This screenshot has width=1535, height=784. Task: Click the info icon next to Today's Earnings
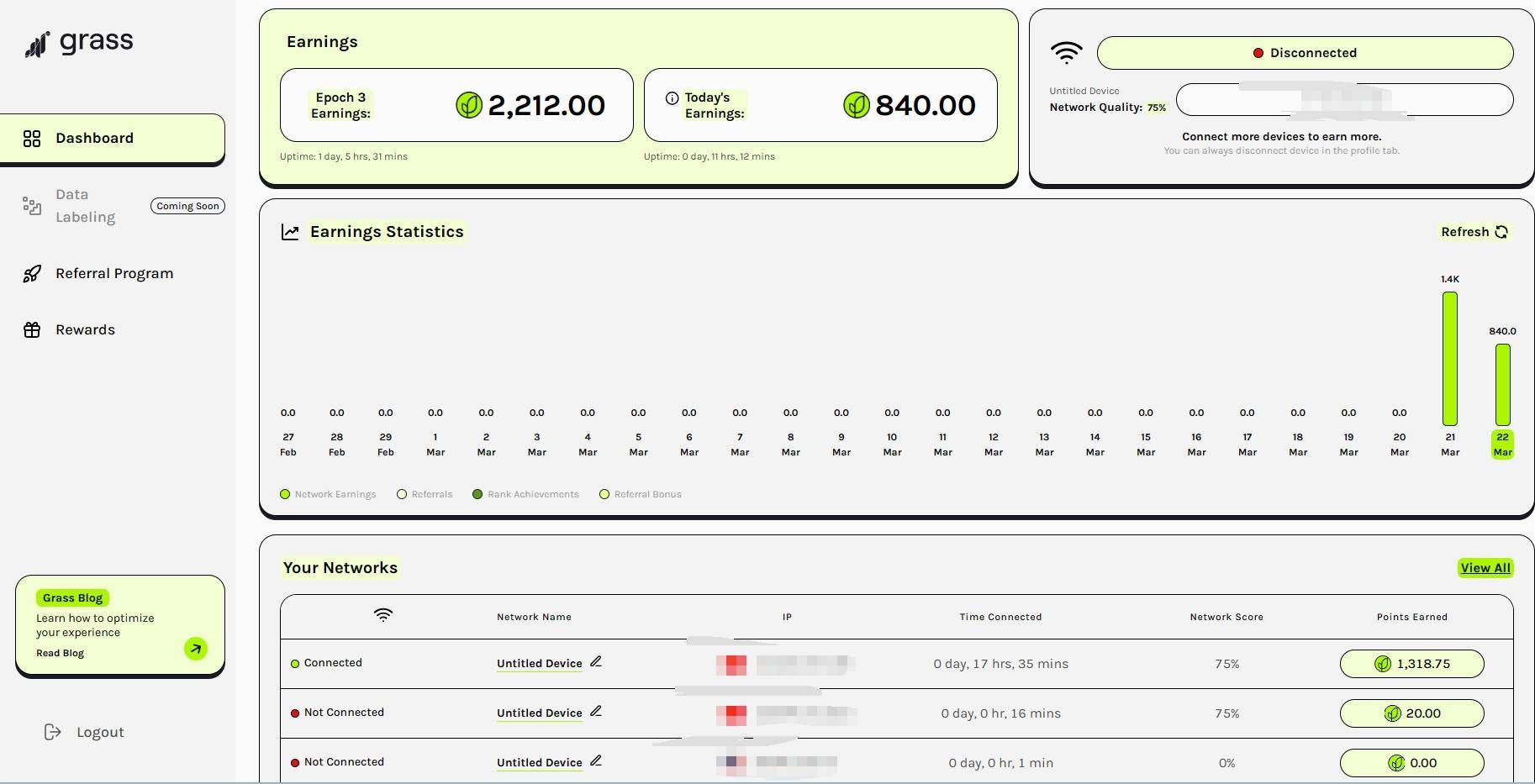[x=672, y=98]
